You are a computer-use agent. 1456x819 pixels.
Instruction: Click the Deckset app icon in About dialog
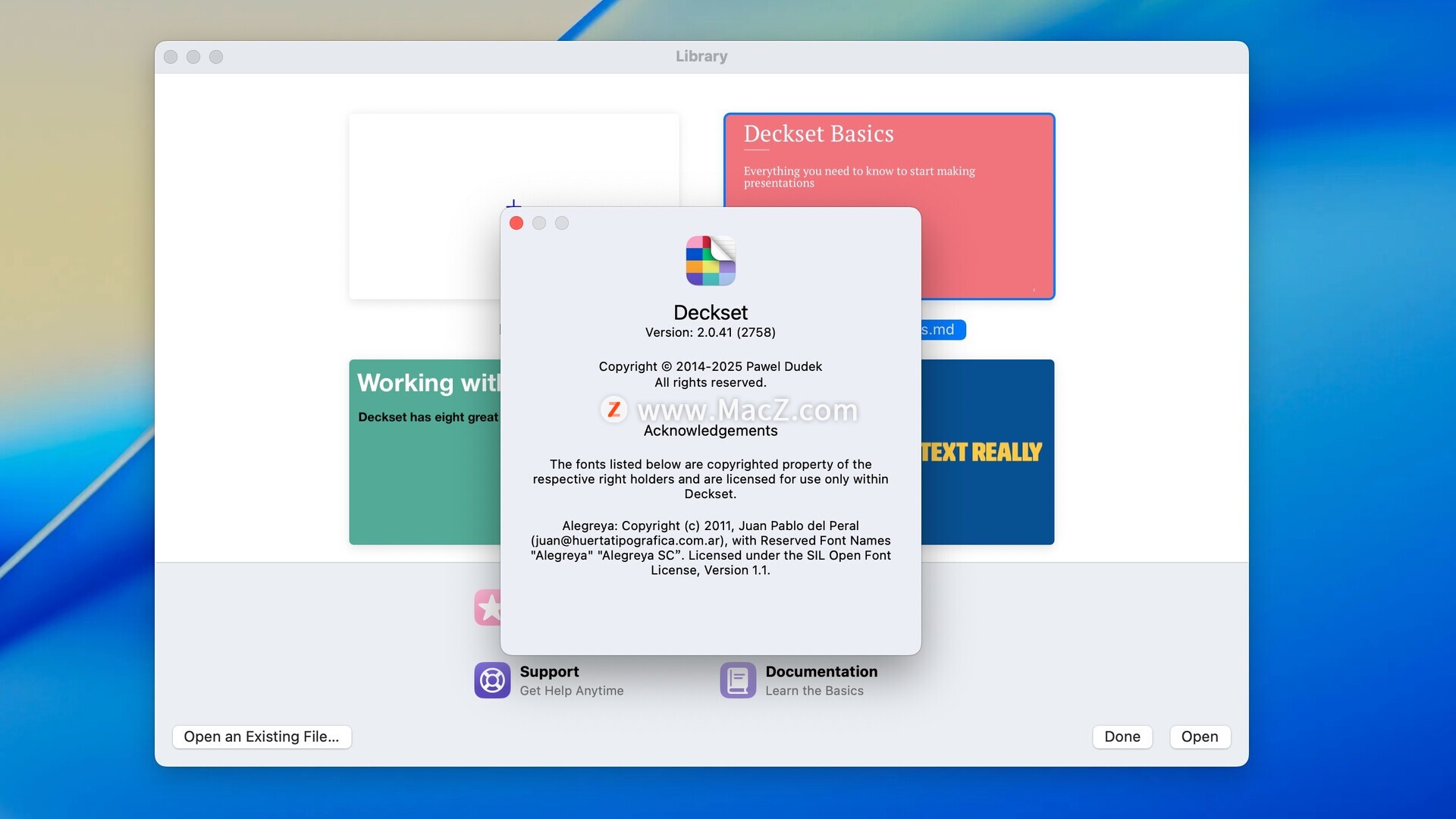point(711,260)
